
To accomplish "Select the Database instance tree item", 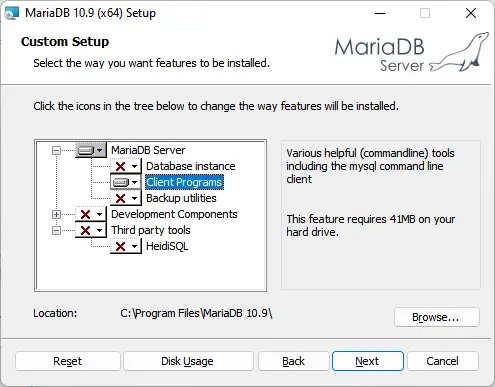I will coord(191,166).
